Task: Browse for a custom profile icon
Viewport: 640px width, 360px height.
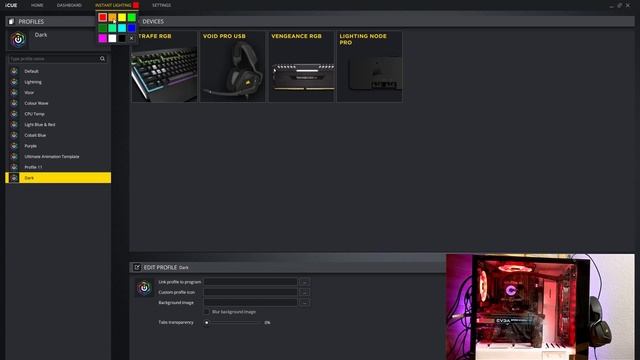Action: [x=304, y=292]
